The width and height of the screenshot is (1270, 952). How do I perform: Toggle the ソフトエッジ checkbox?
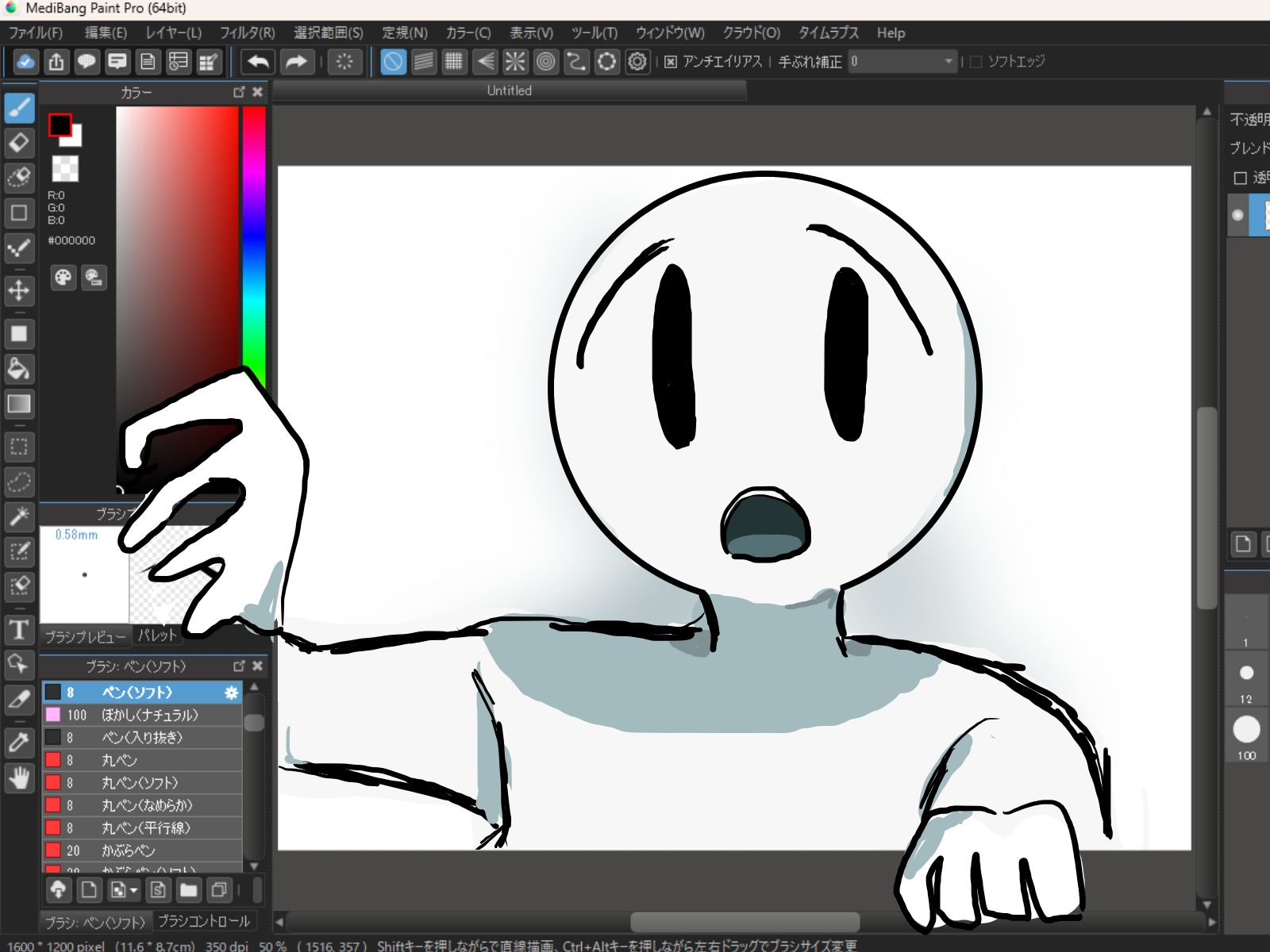[x=976, y=62]
